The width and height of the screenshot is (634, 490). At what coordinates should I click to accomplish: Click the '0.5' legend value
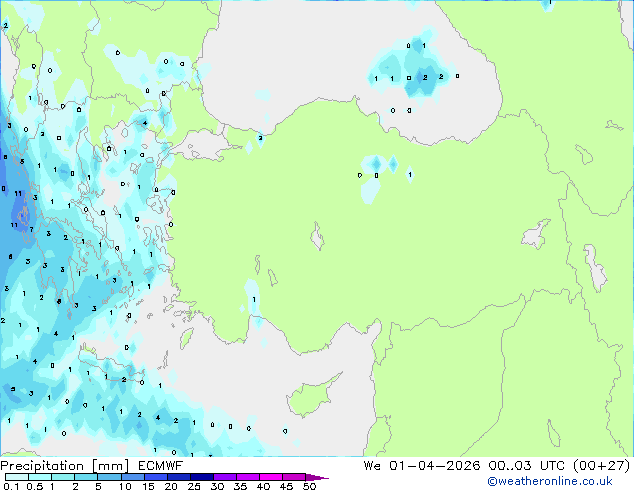click(34, 486)
